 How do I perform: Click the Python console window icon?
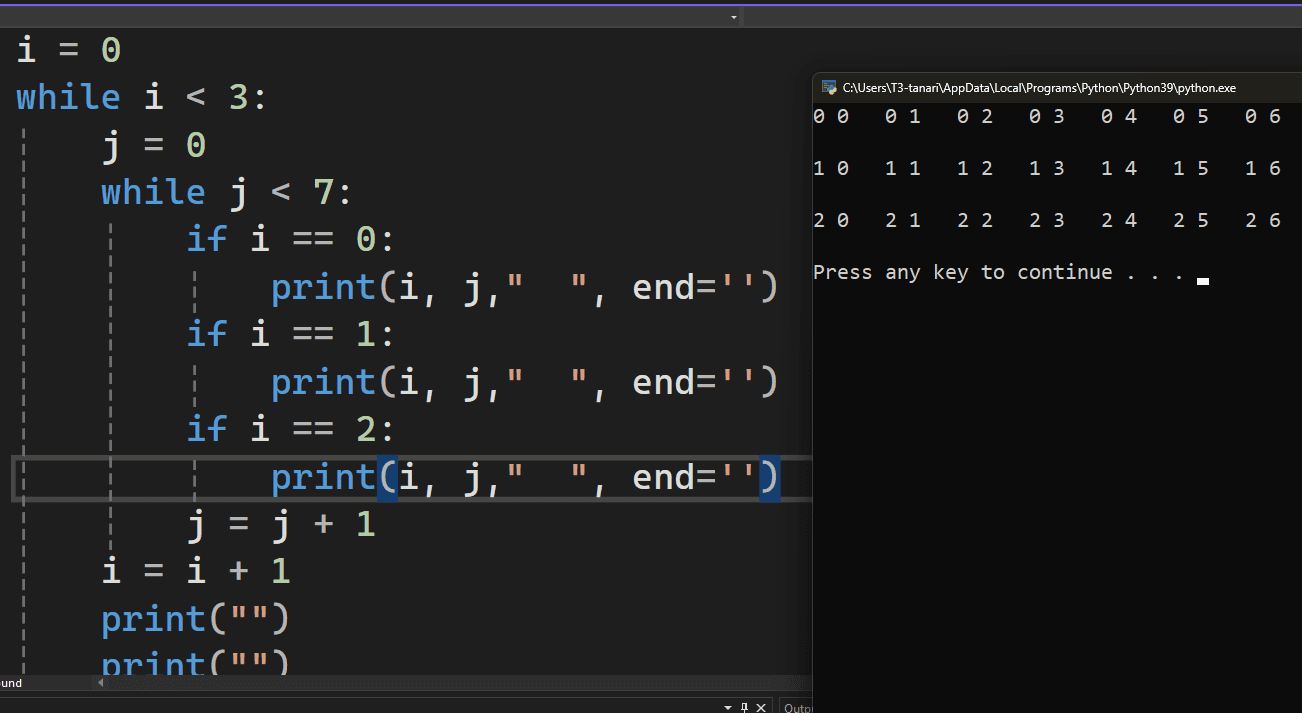pyautogui.click(x=828, y=88)
